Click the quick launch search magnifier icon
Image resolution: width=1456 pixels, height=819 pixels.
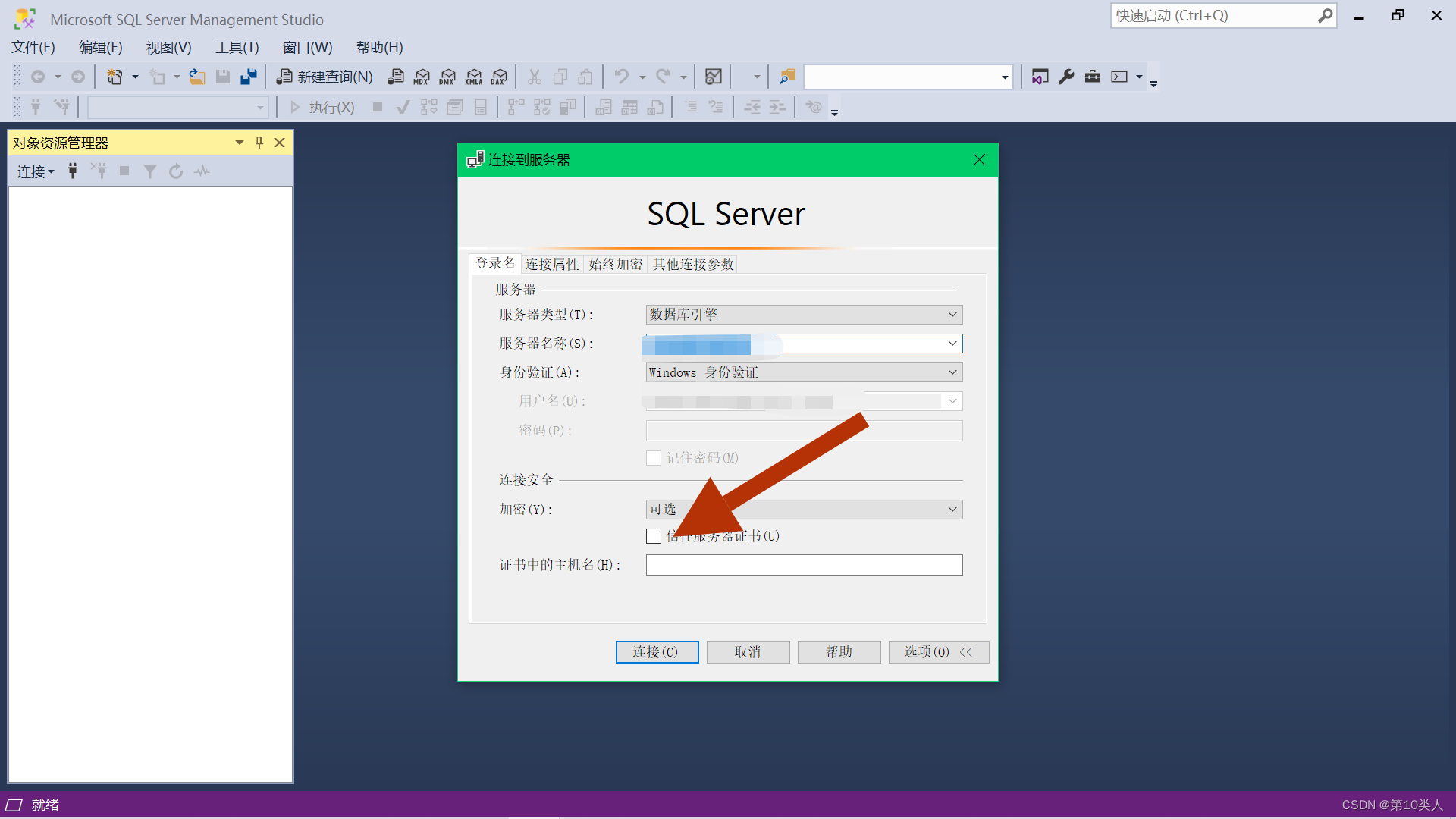[x=1325, y=15]
